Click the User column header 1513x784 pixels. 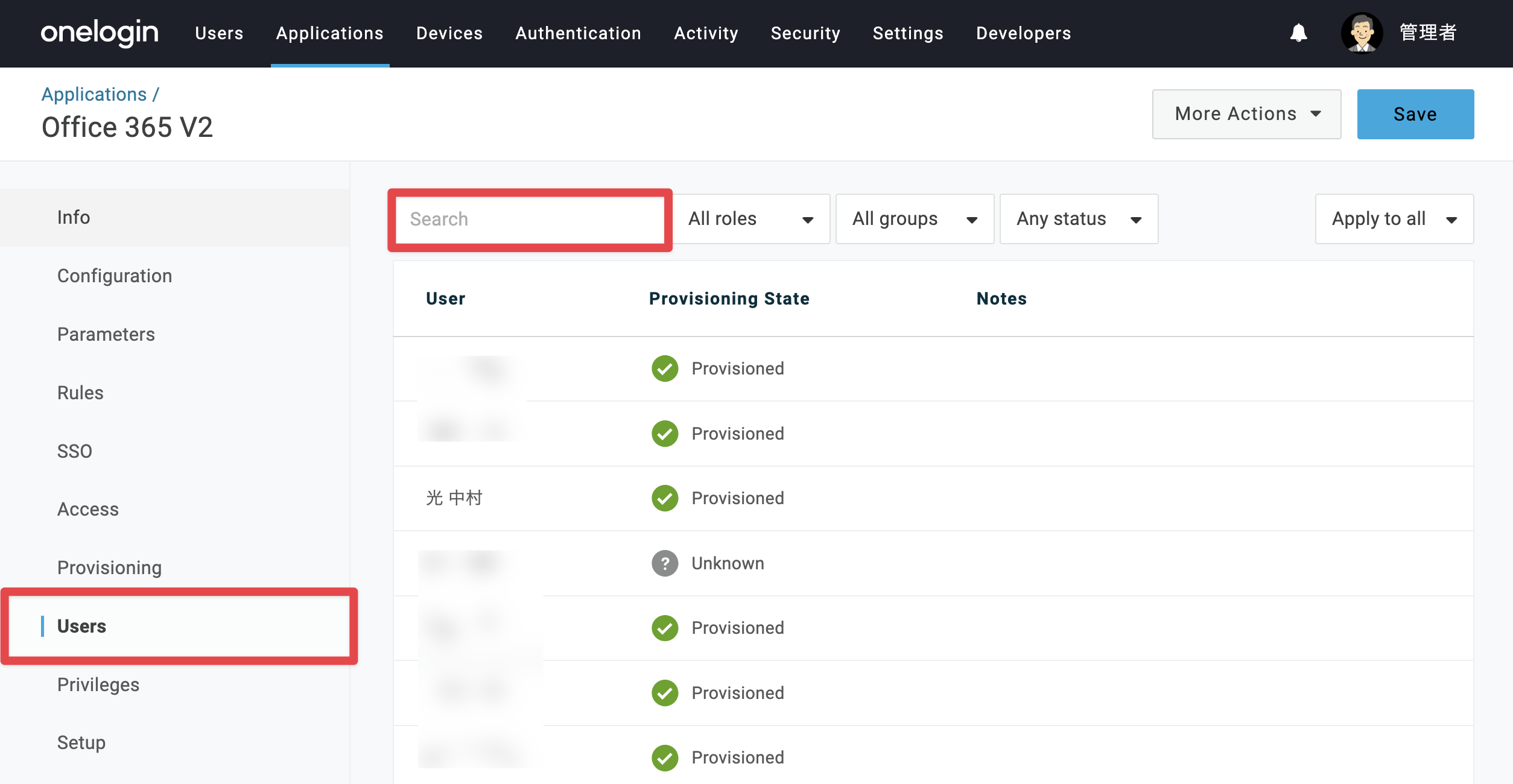coord(446,299)
